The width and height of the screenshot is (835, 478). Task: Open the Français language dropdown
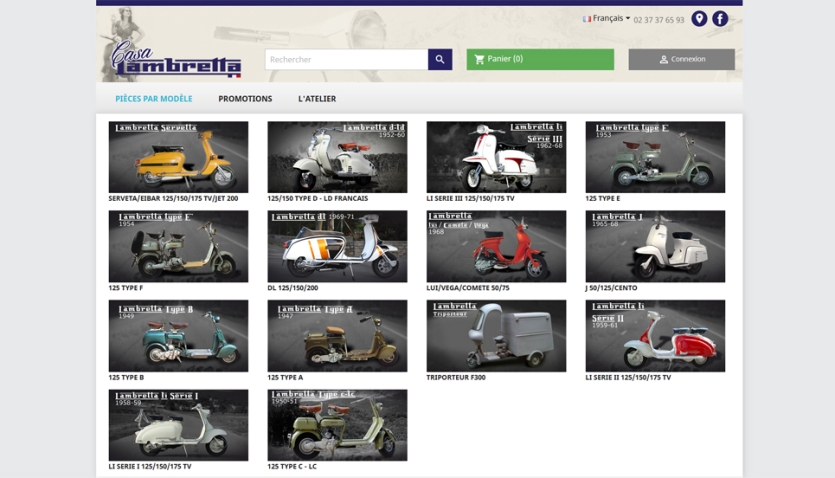[x=607, y=18]
